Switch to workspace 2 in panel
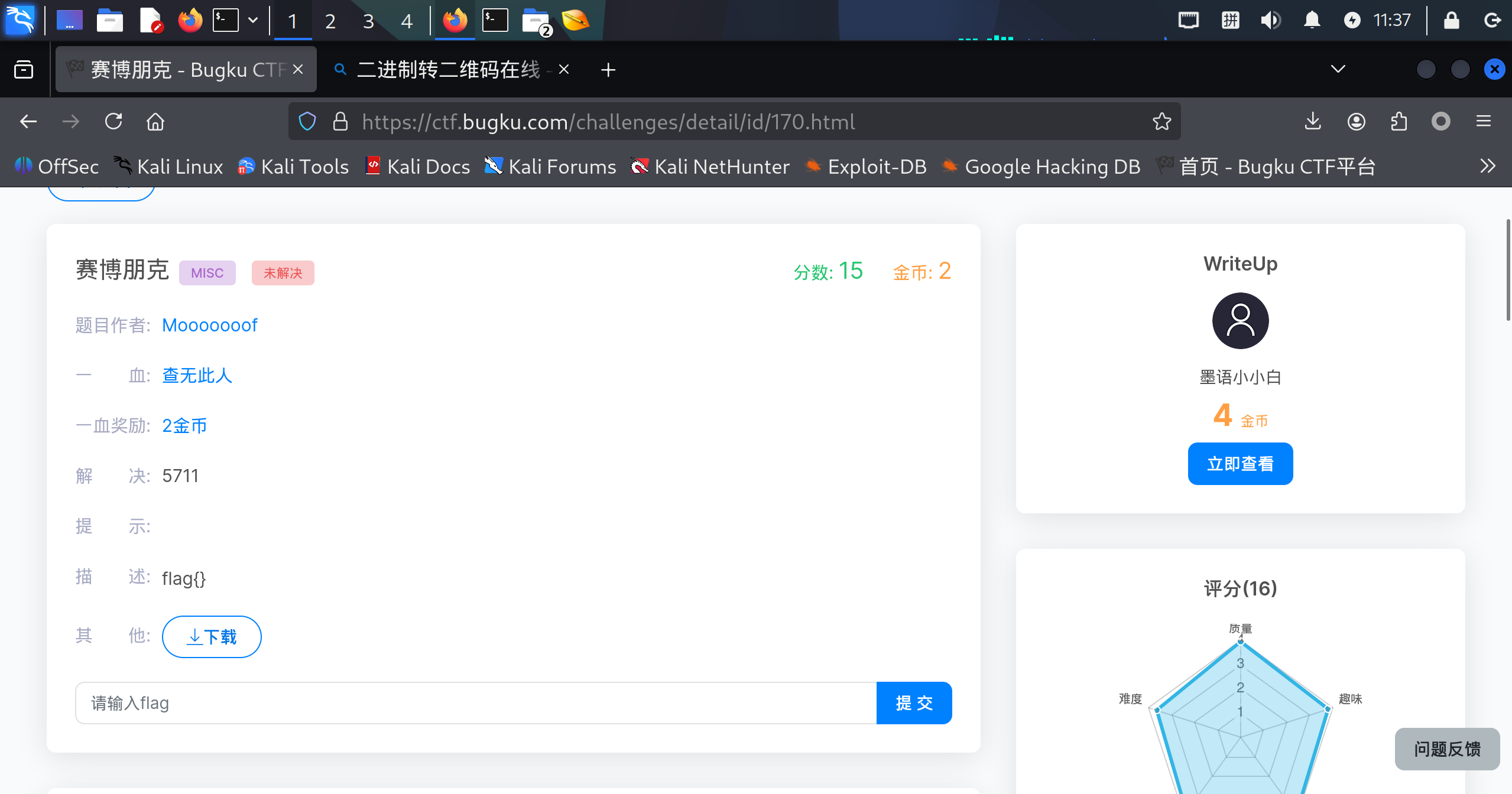Screen dimensions: 1512x794 (330, 21)
